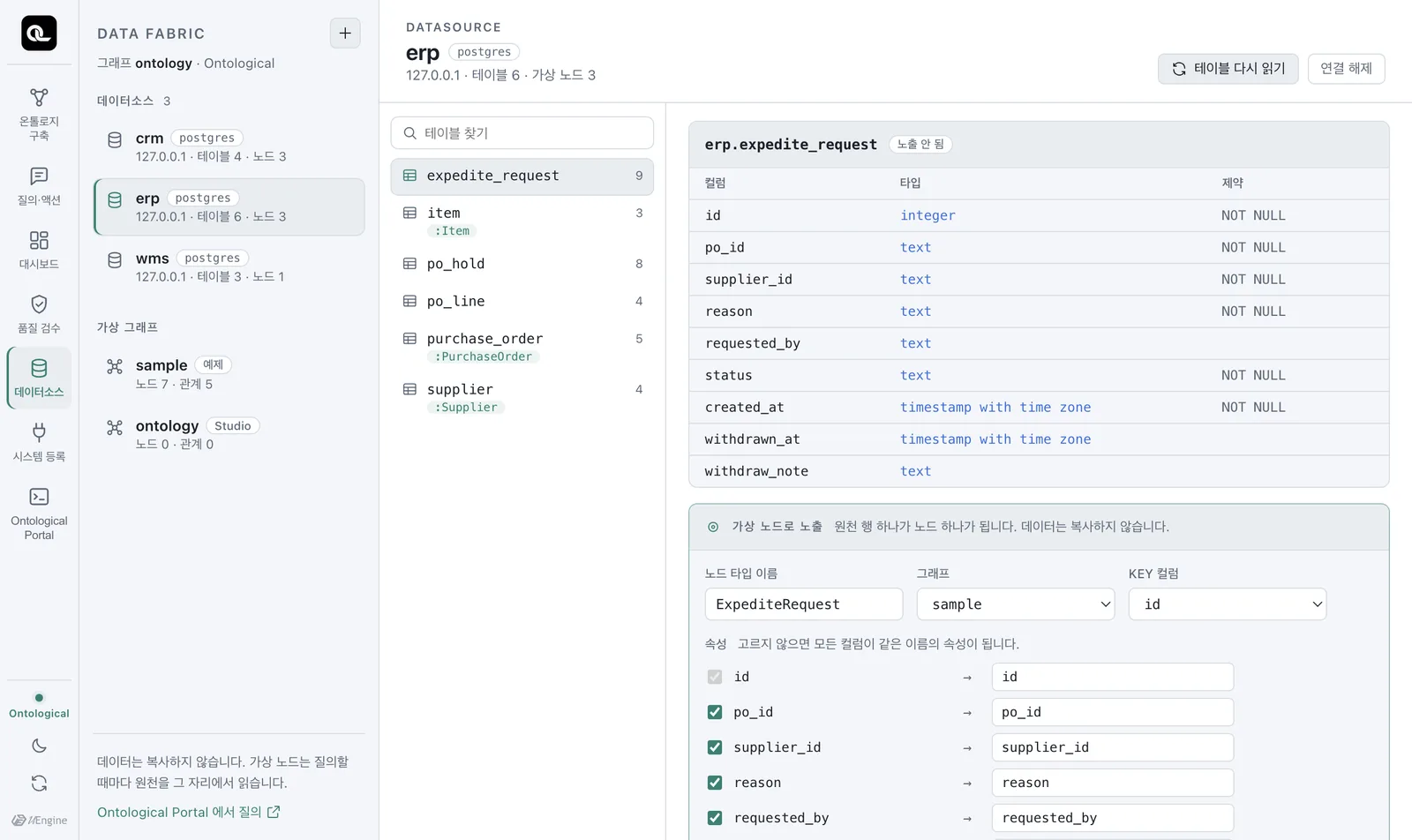Open the KEY 컬럼 dropdown showing id
Screen dimensions: 1412x840
click(x=1228, y=604)
